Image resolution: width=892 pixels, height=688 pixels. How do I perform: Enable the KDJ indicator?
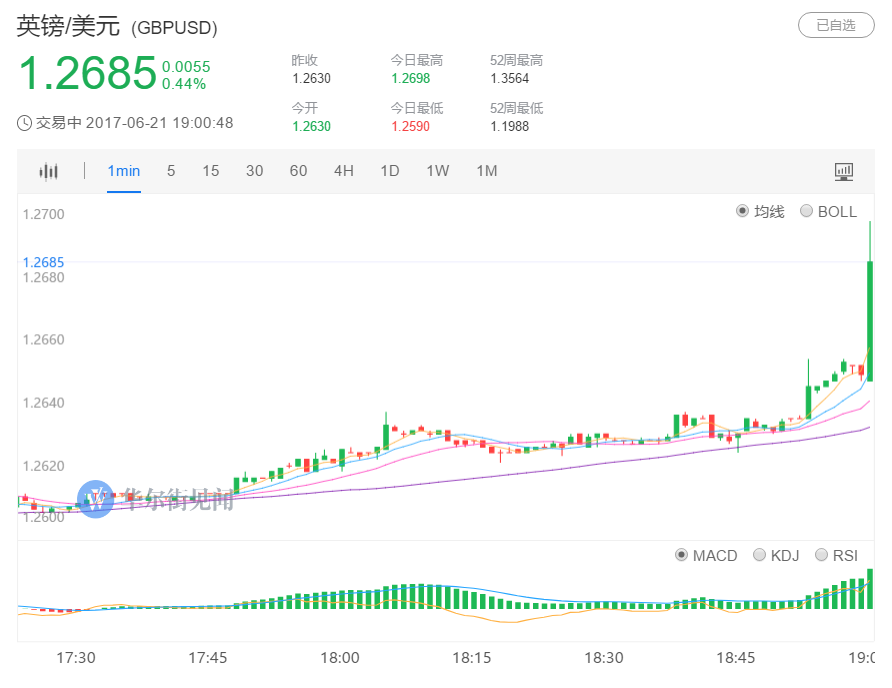point(762,555)
